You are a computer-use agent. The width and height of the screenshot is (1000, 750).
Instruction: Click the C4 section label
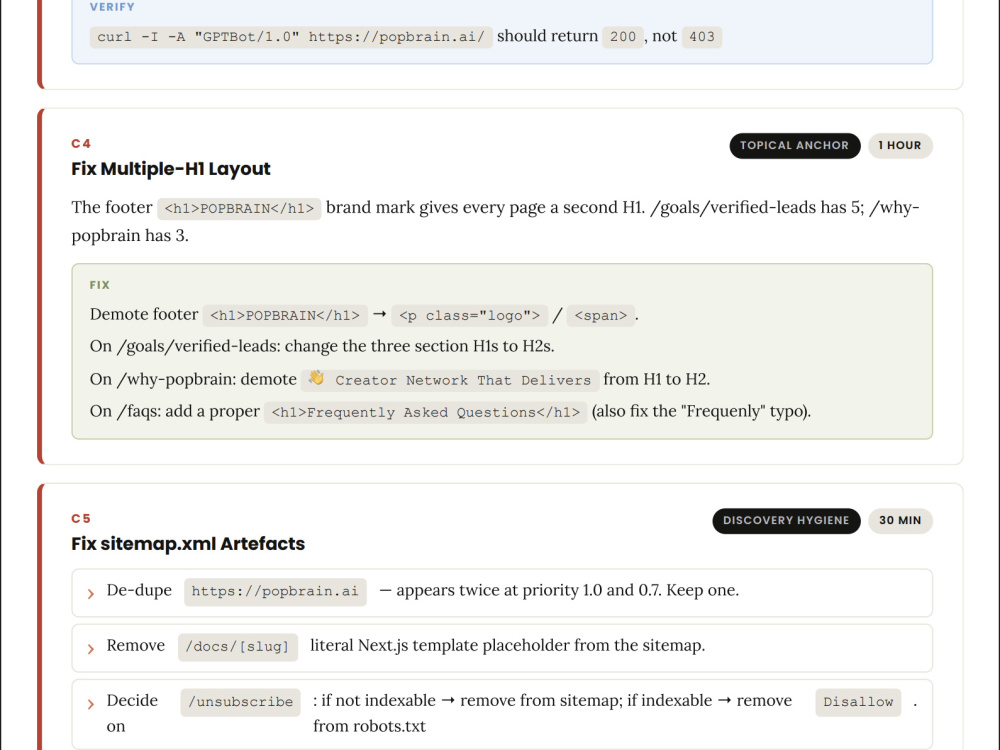(x=81, y=143)
